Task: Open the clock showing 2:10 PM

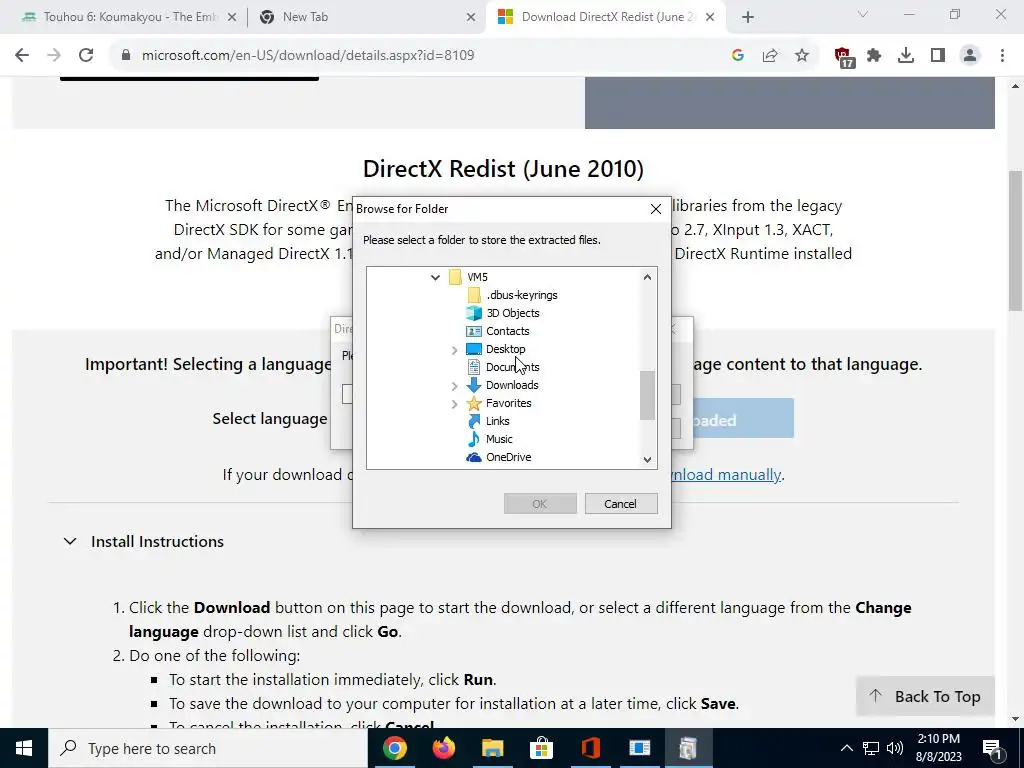Action: point(939,748)
